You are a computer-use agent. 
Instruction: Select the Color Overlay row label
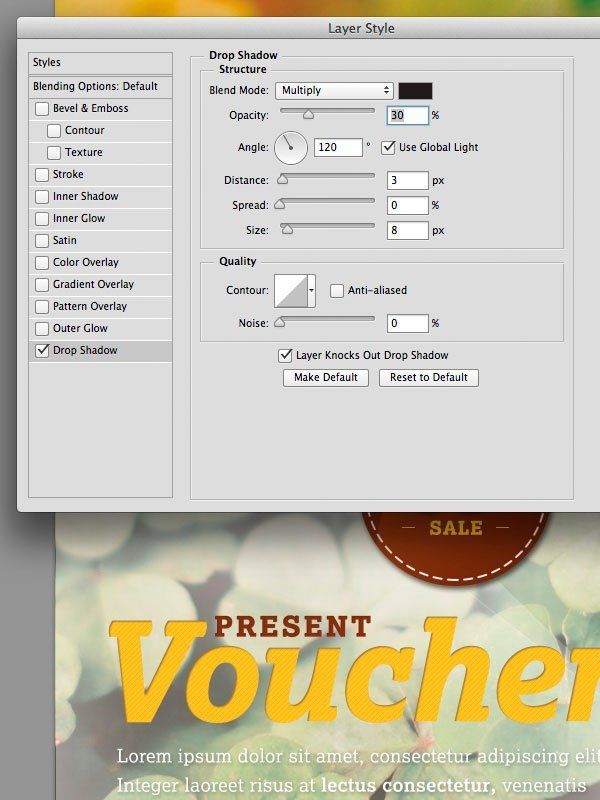pyautogui.click(x=86, y=262)
